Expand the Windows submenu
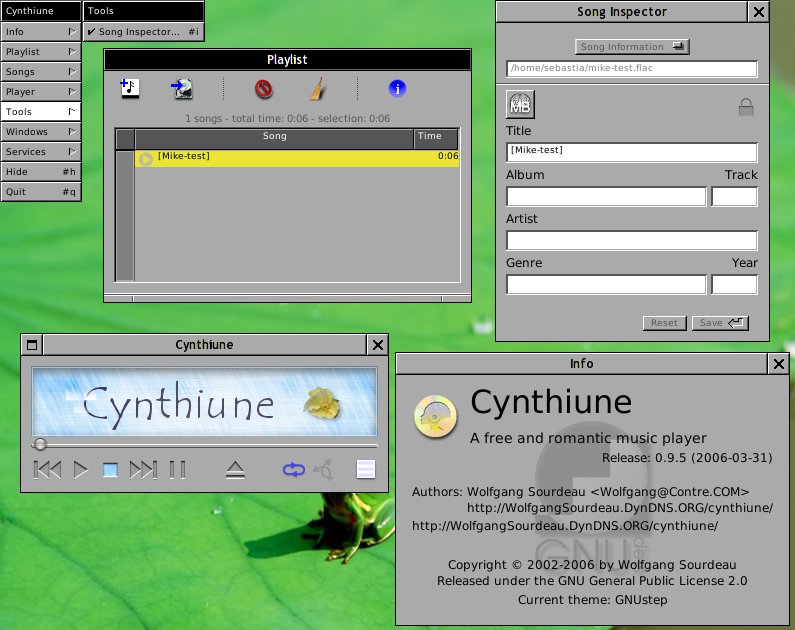 [41, 132]
